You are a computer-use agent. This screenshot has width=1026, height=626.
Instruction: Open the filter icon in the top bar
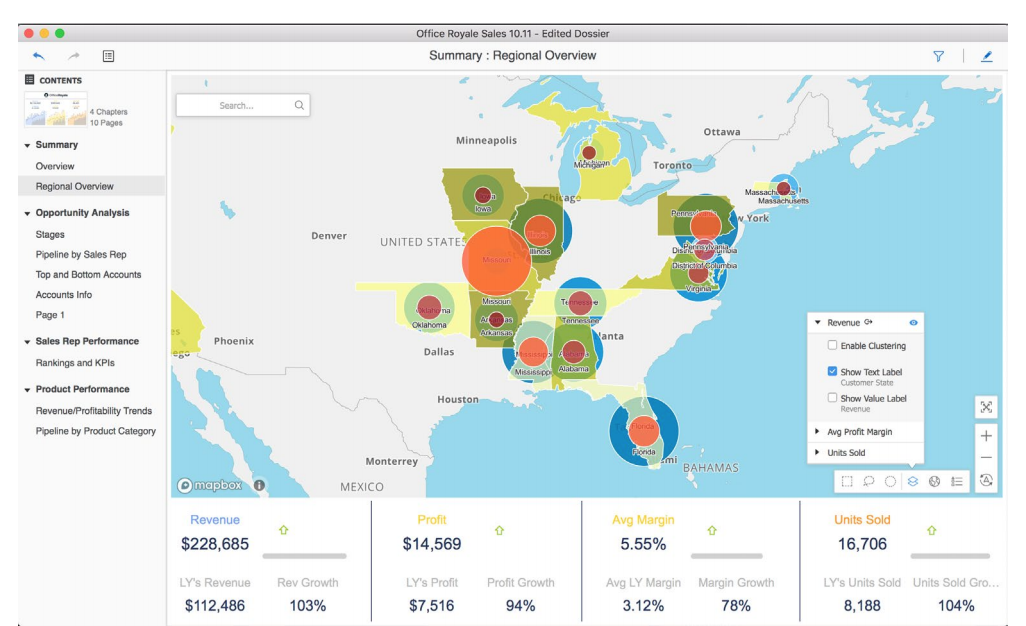pos(938,58)
